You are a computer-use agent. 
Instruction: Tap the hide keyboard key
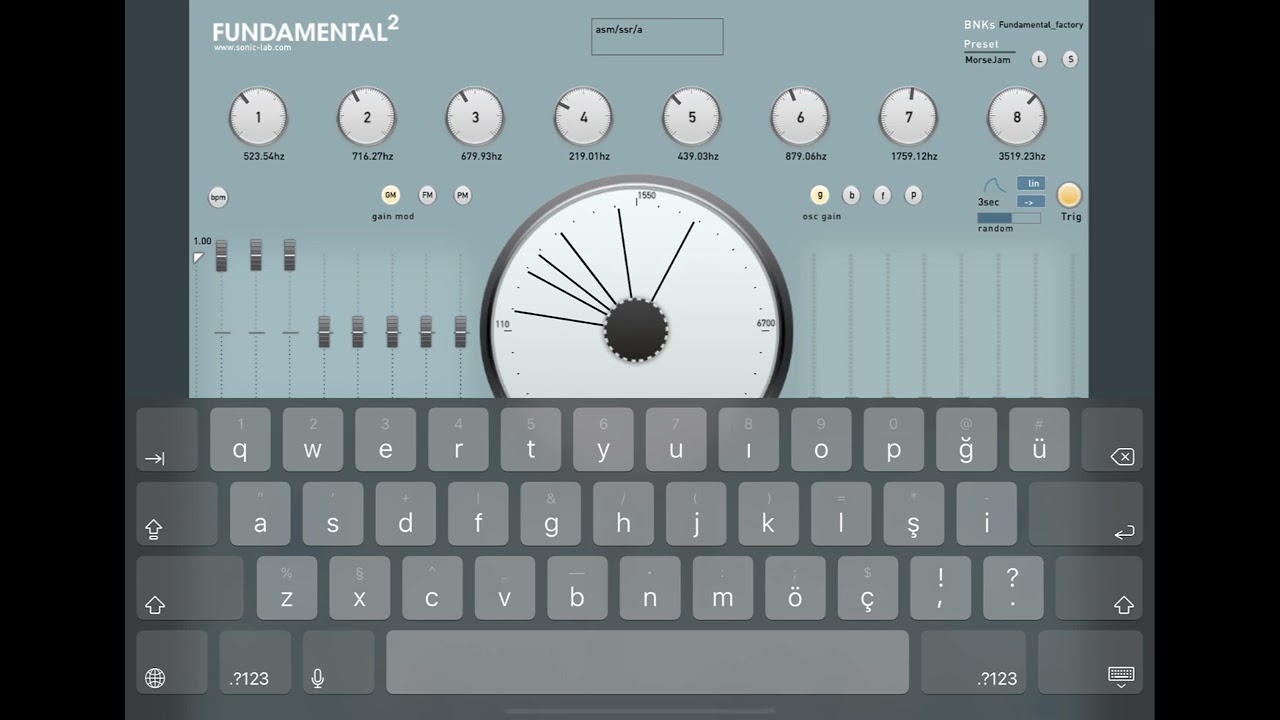coord(1090,661)
